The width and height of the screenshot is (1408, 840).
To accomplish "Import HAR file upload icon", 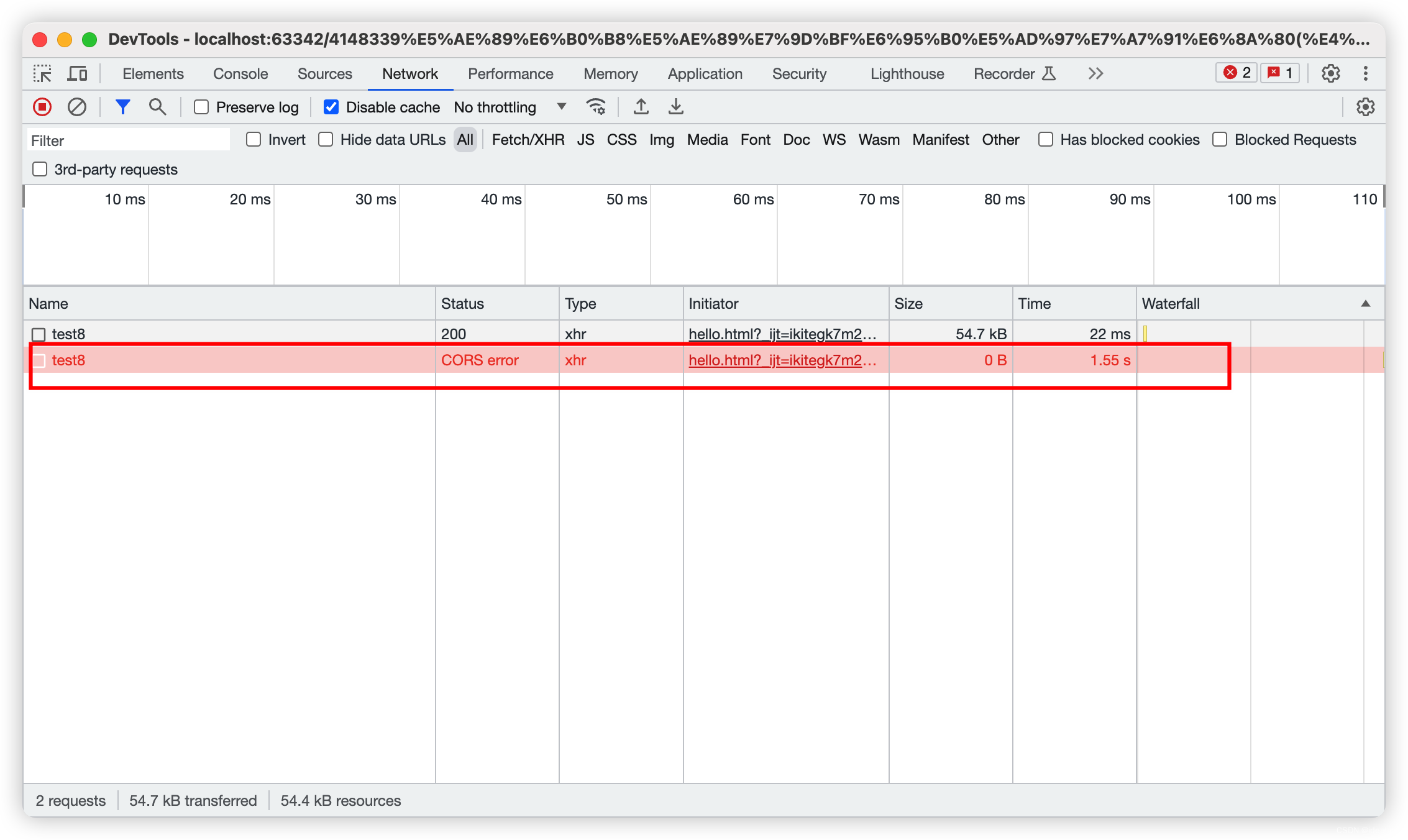I will pos(641,107).
